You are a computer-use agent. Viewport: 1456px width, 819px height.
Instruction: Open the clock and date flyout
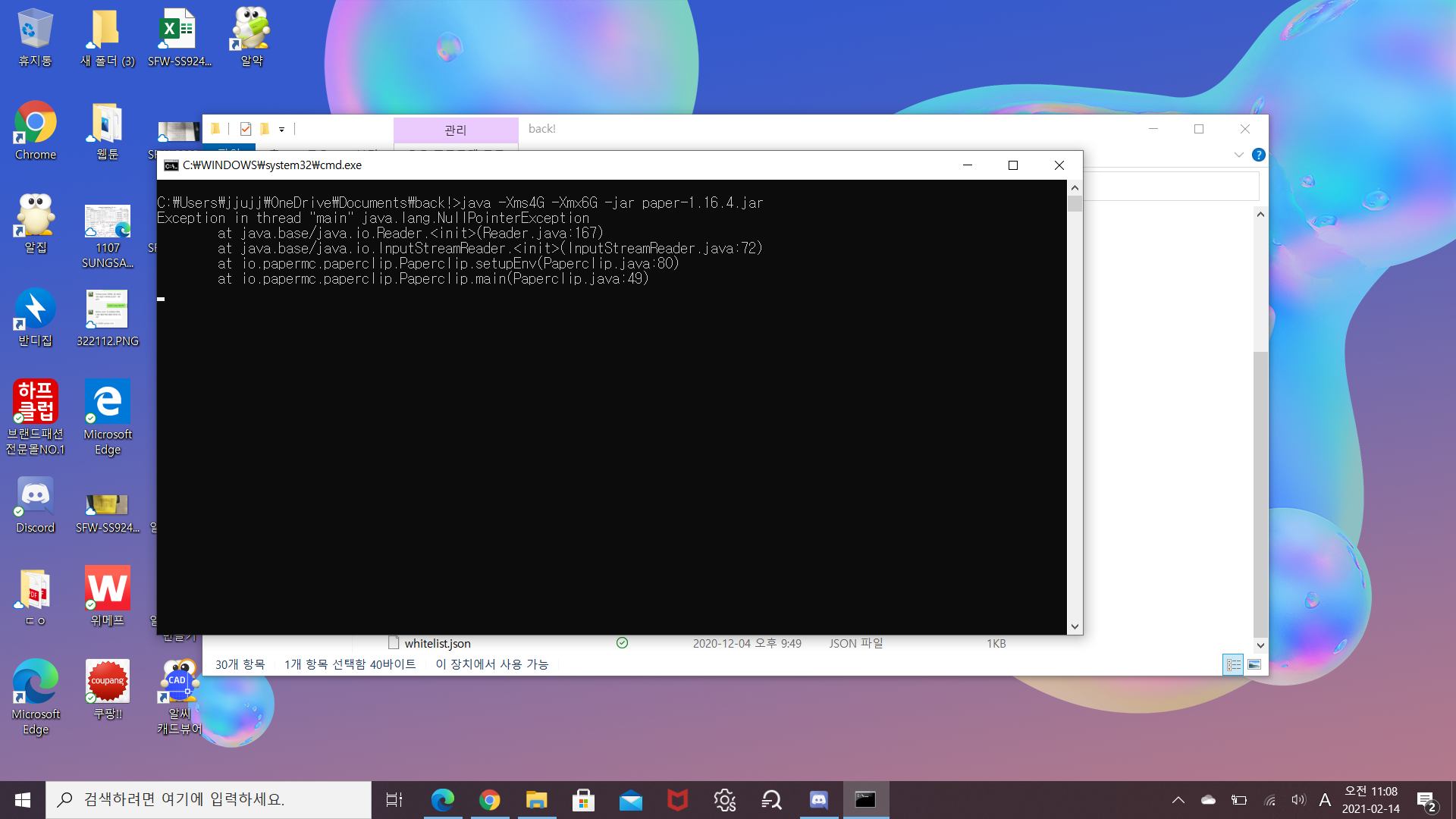pos(1371,800)
